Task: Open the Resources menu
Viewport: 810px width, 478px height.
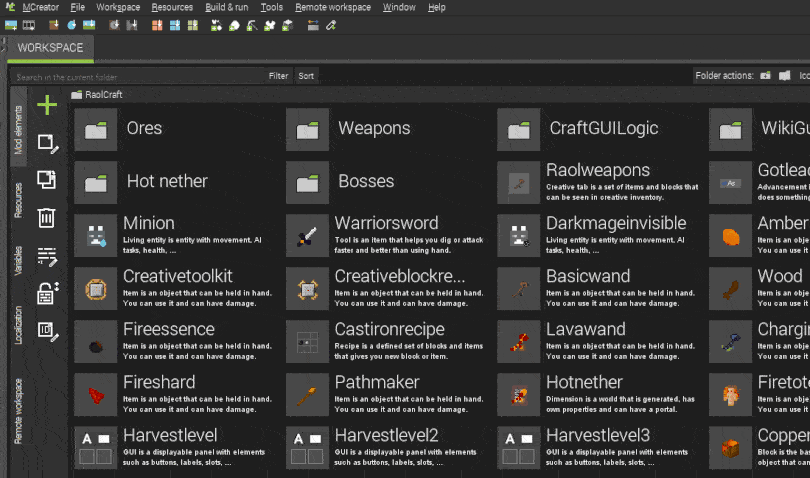Action: [x=172, y=7]
